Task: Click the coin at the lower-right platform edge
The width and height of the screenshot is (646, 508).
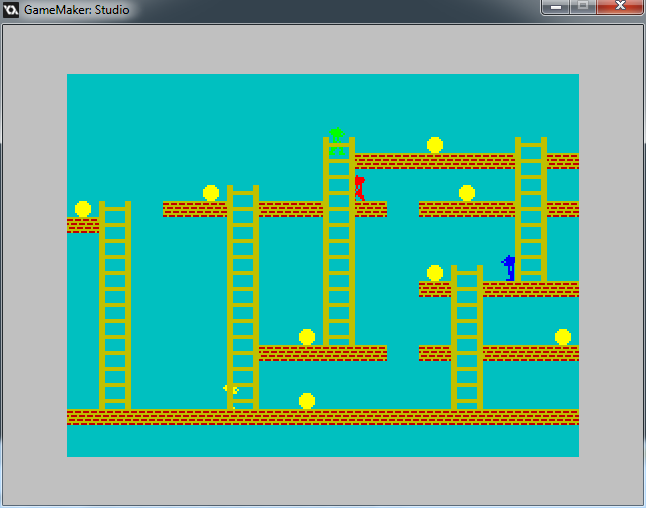Action: (563, 337)
